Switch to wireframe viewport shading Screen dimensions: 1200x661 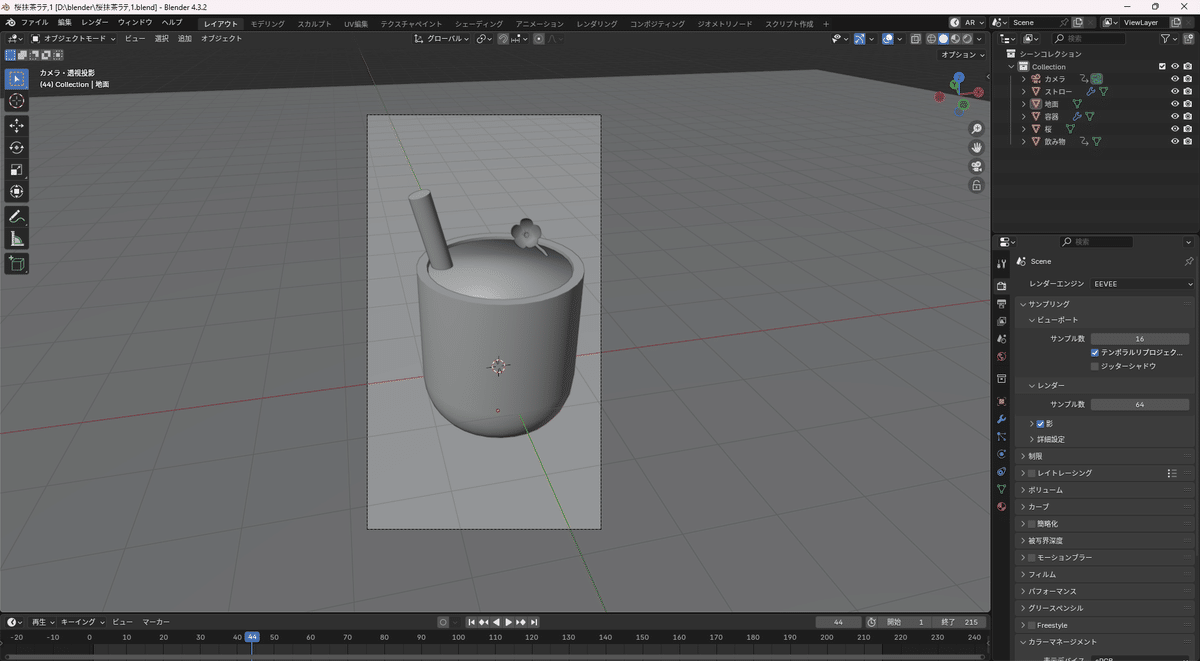pos(931,39)
